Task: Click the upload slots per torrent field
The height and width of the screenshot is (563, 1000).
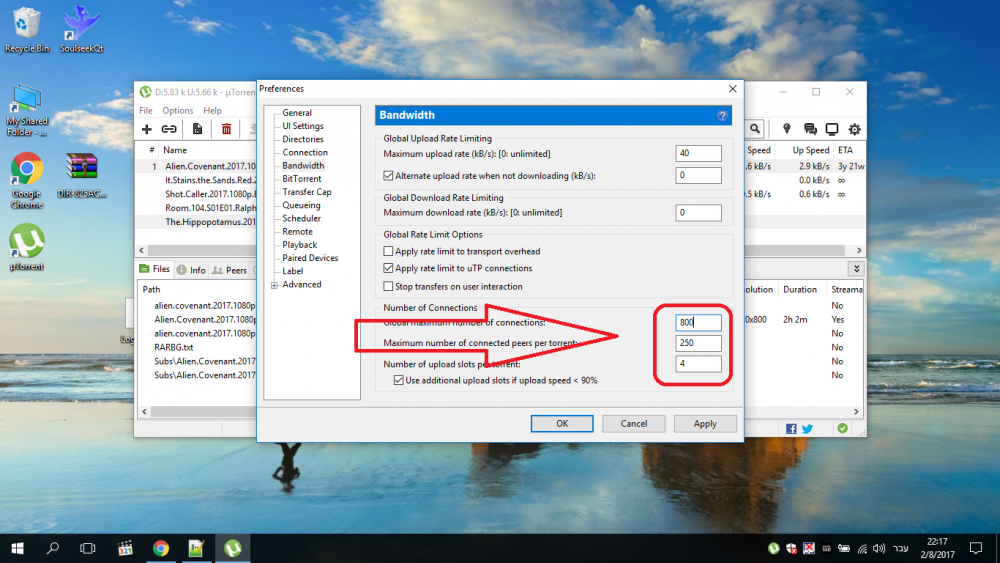Action: tap(698, 363)
